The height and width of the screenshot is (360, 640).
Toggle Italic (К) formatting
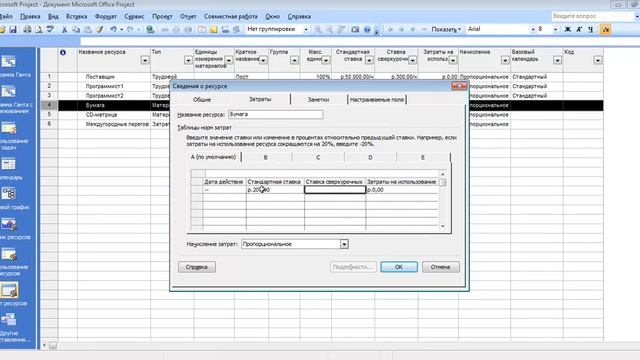[579, 29]
